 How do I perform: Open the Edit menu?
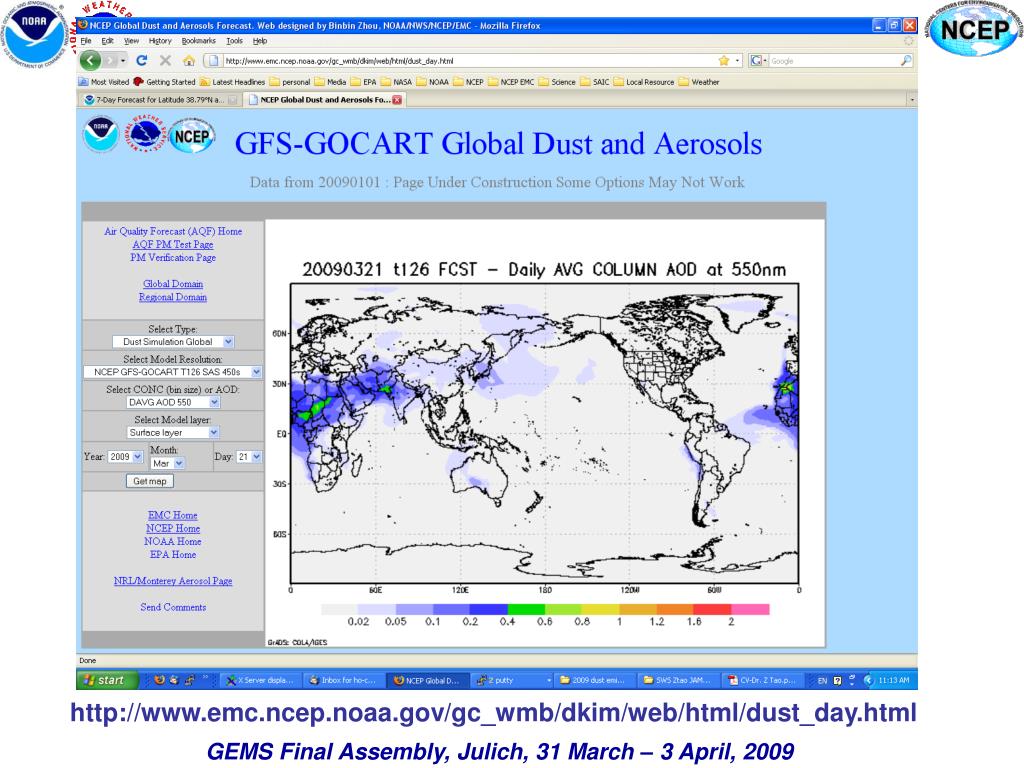[x=107, y=40]
